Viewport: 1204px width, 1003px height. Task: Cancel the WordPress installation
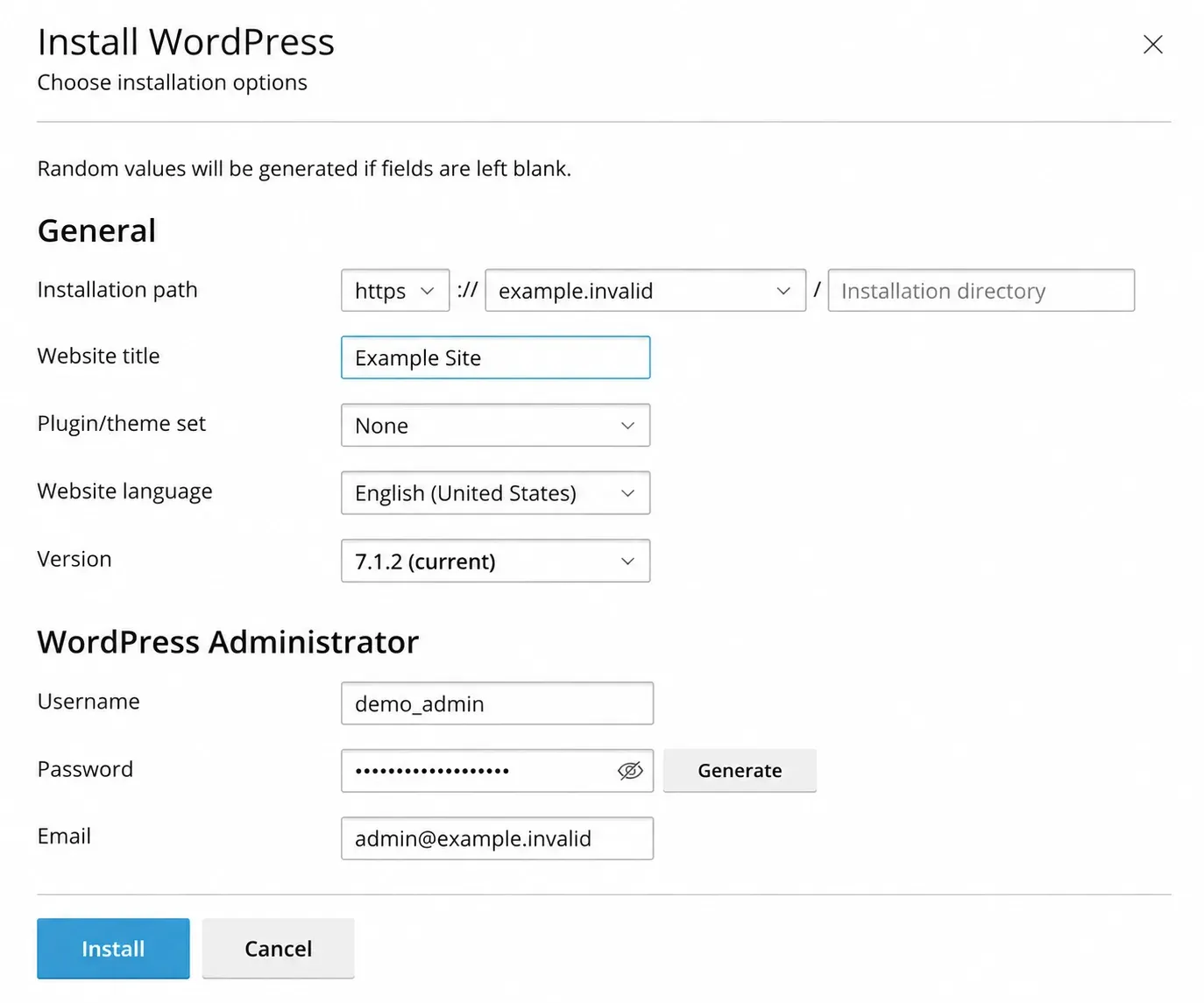point(279,949)
